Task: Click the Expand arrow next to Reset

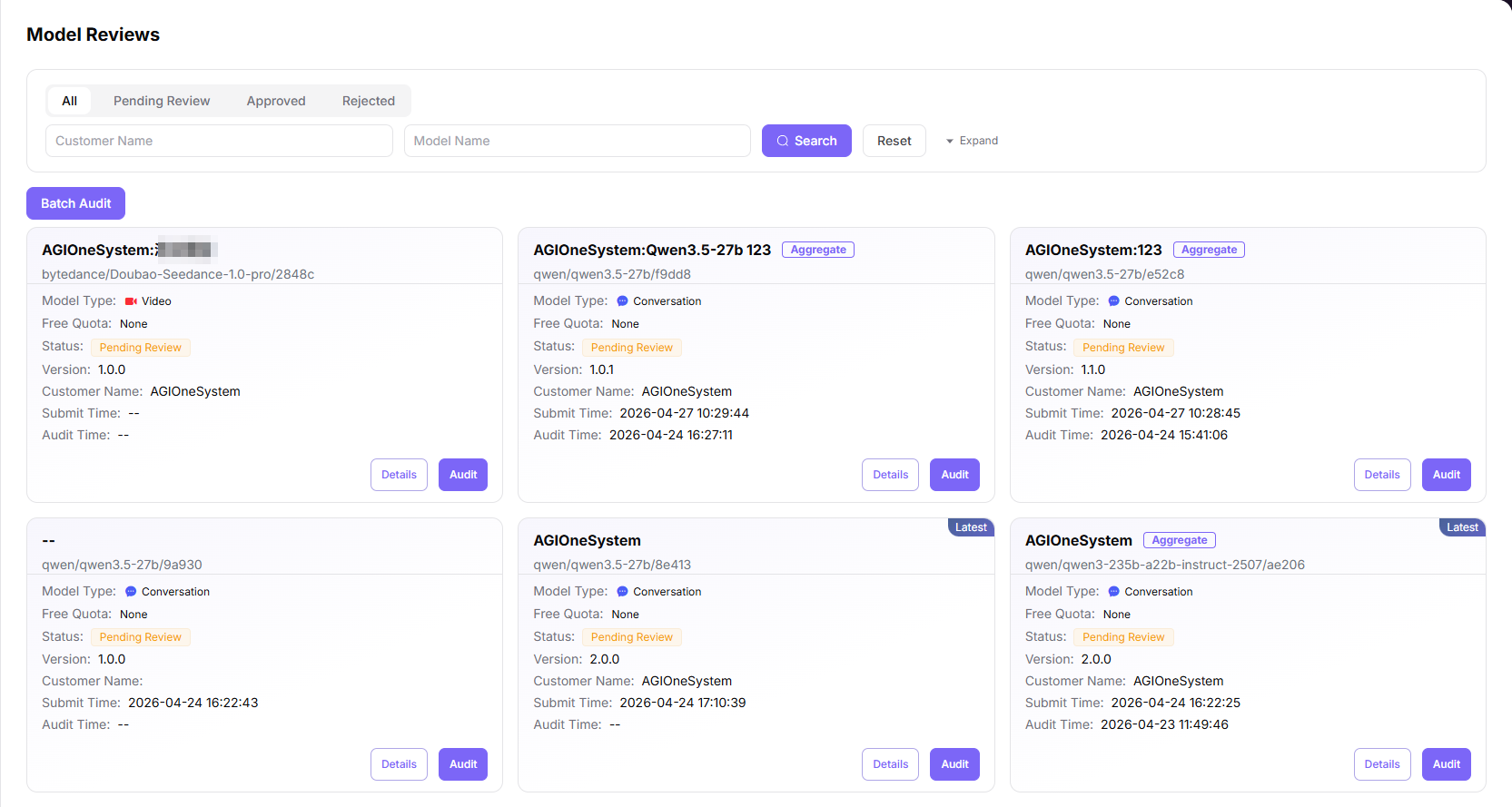Action: pyautogui.click(x=950, y=142)
